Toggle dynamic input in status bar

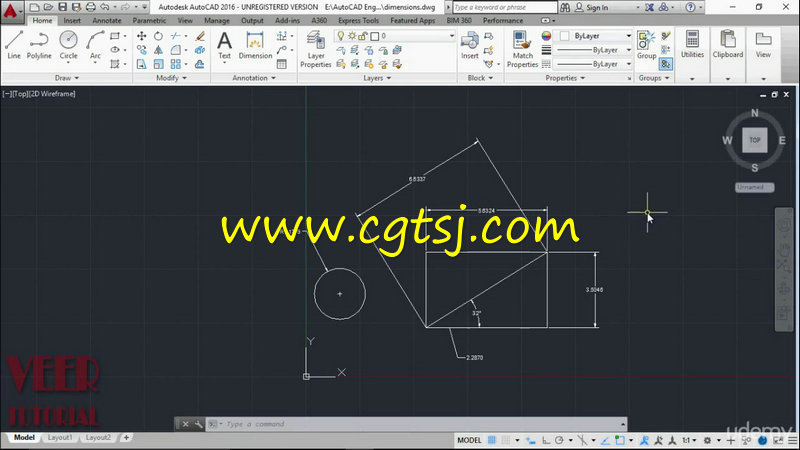coord(531,440)
